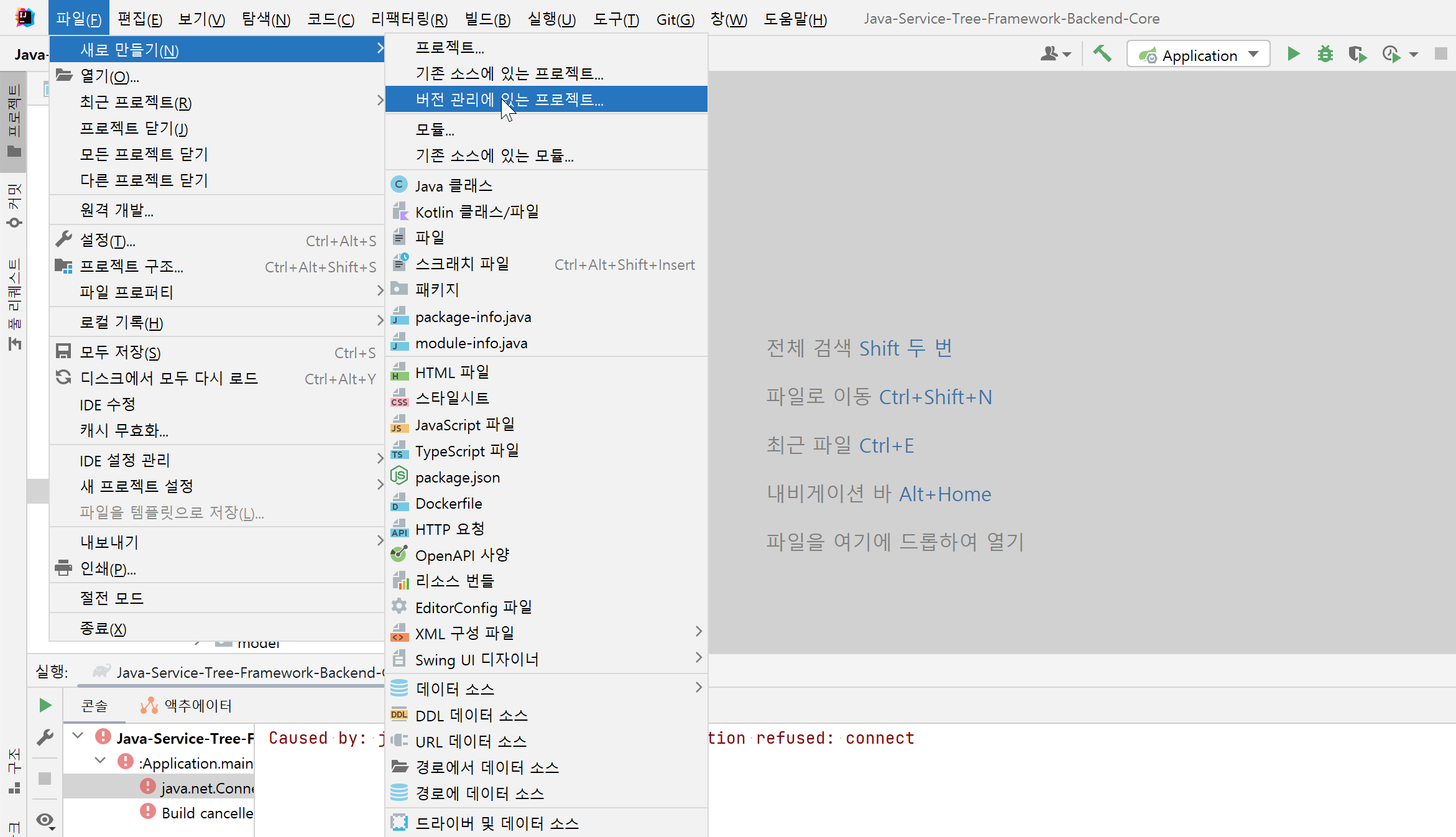Open the 편집(E) menu
The width and height of the screenshot is (1456, 837).
point(140,19)
